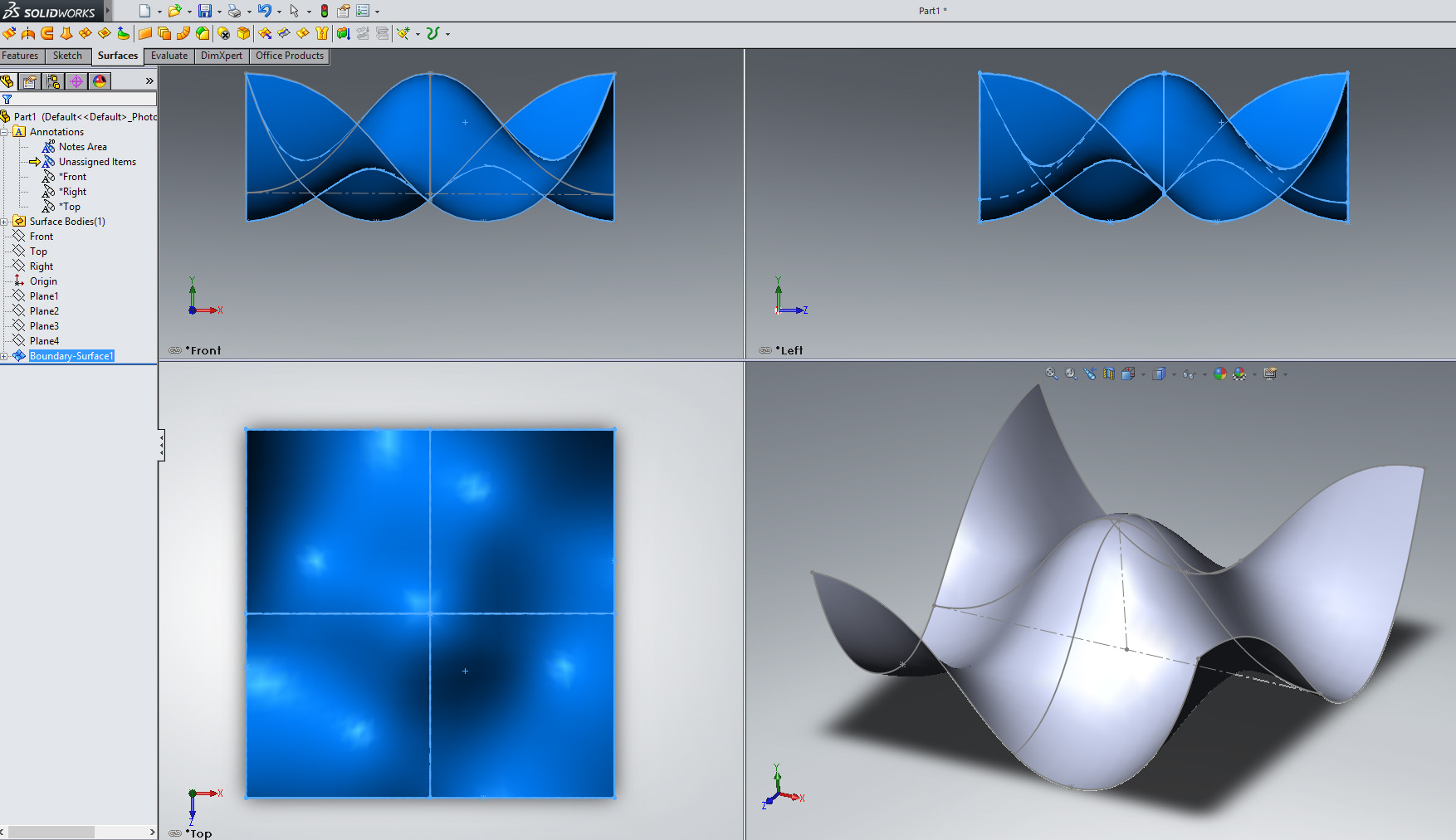The height and width of the screenshot is (840, 1456).
Task: Click the Rebuild traffic light icon
Action: pos(324,11)
